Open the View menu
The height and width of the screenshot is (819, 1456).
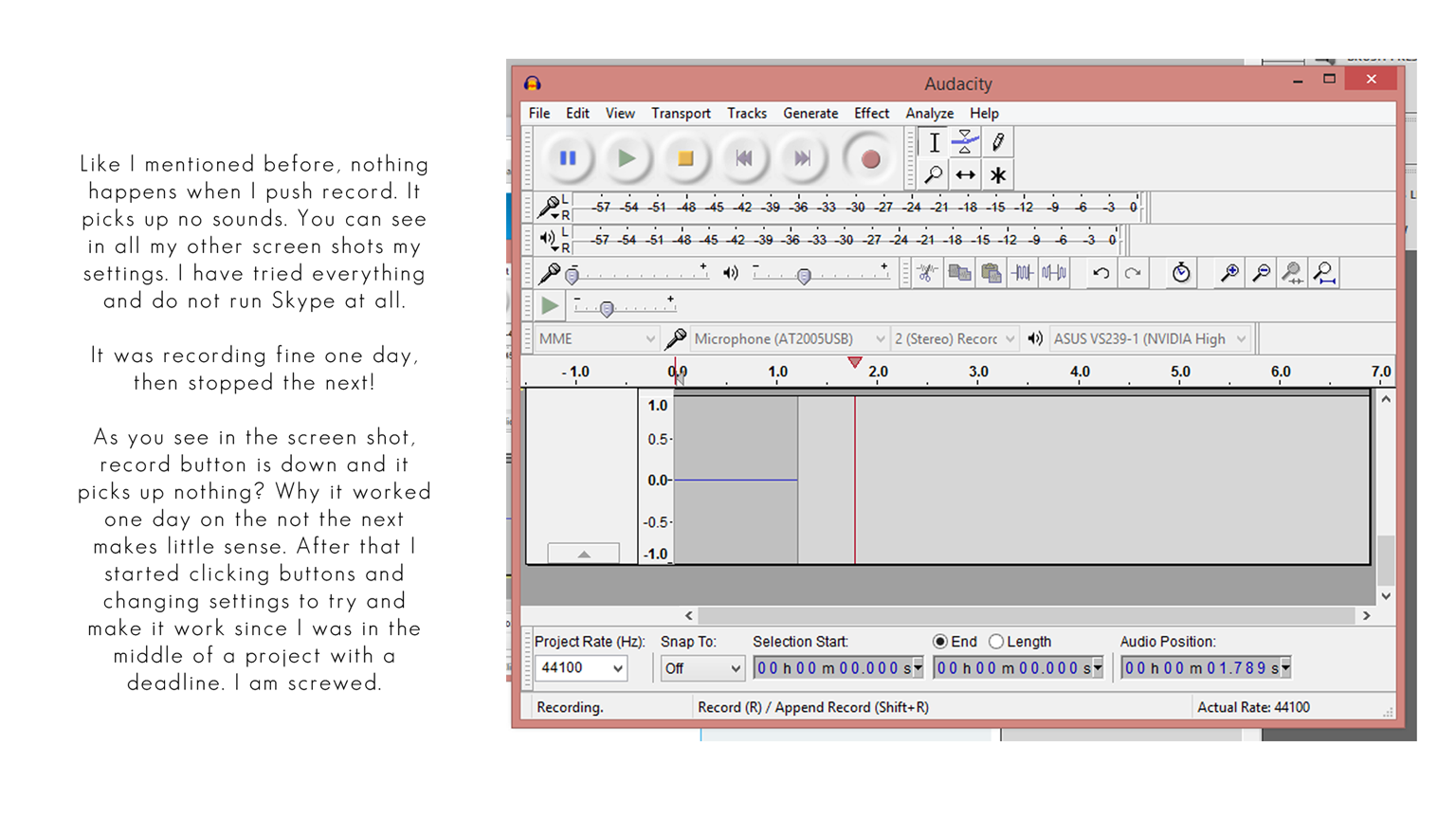(620, 113)
